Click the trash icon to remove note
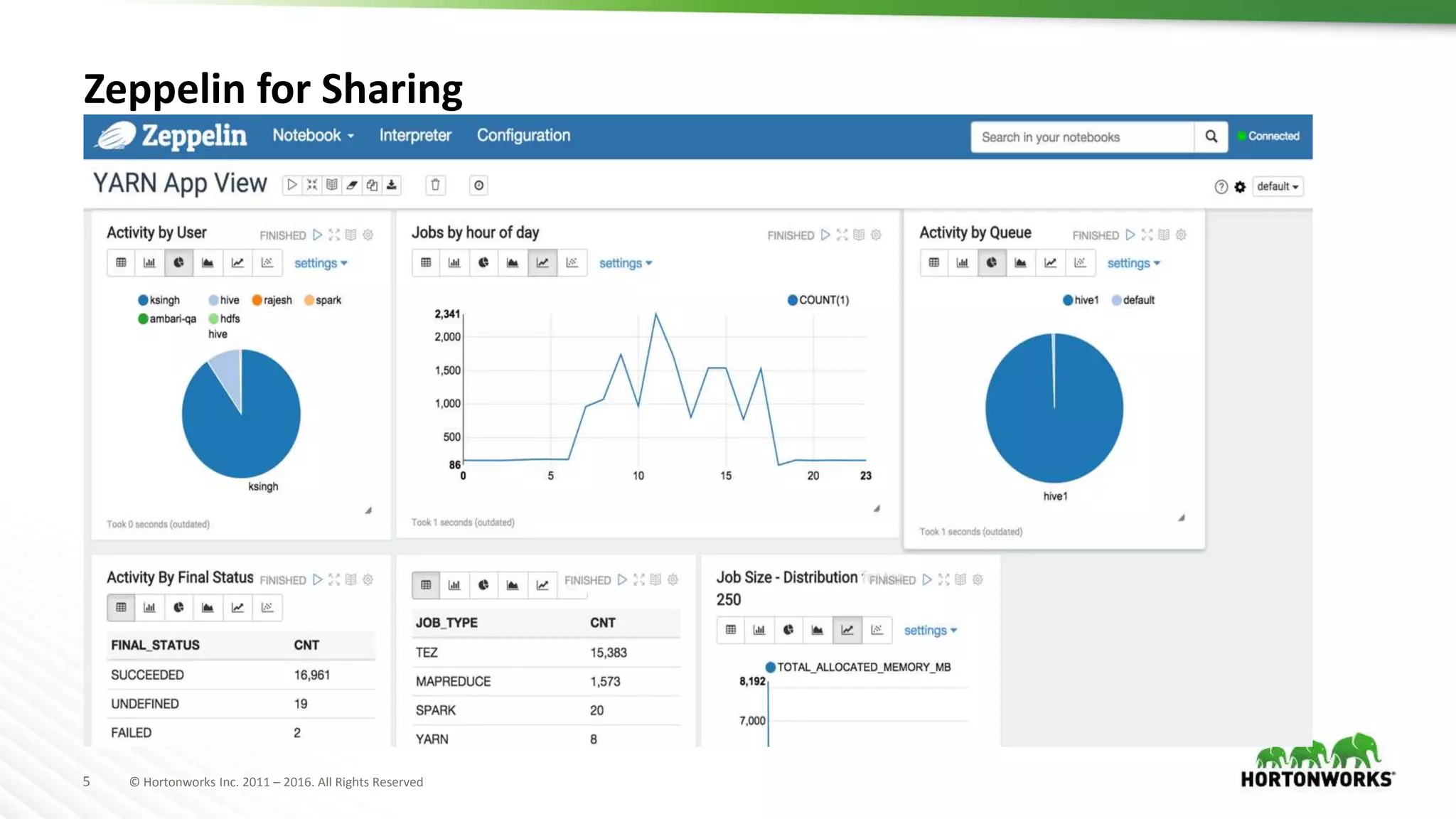 click(436, 186)
